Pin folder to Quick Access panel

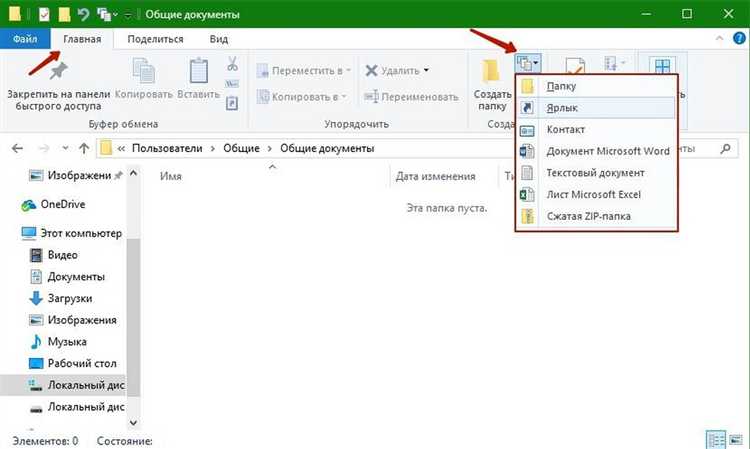[x=58, y=87]
